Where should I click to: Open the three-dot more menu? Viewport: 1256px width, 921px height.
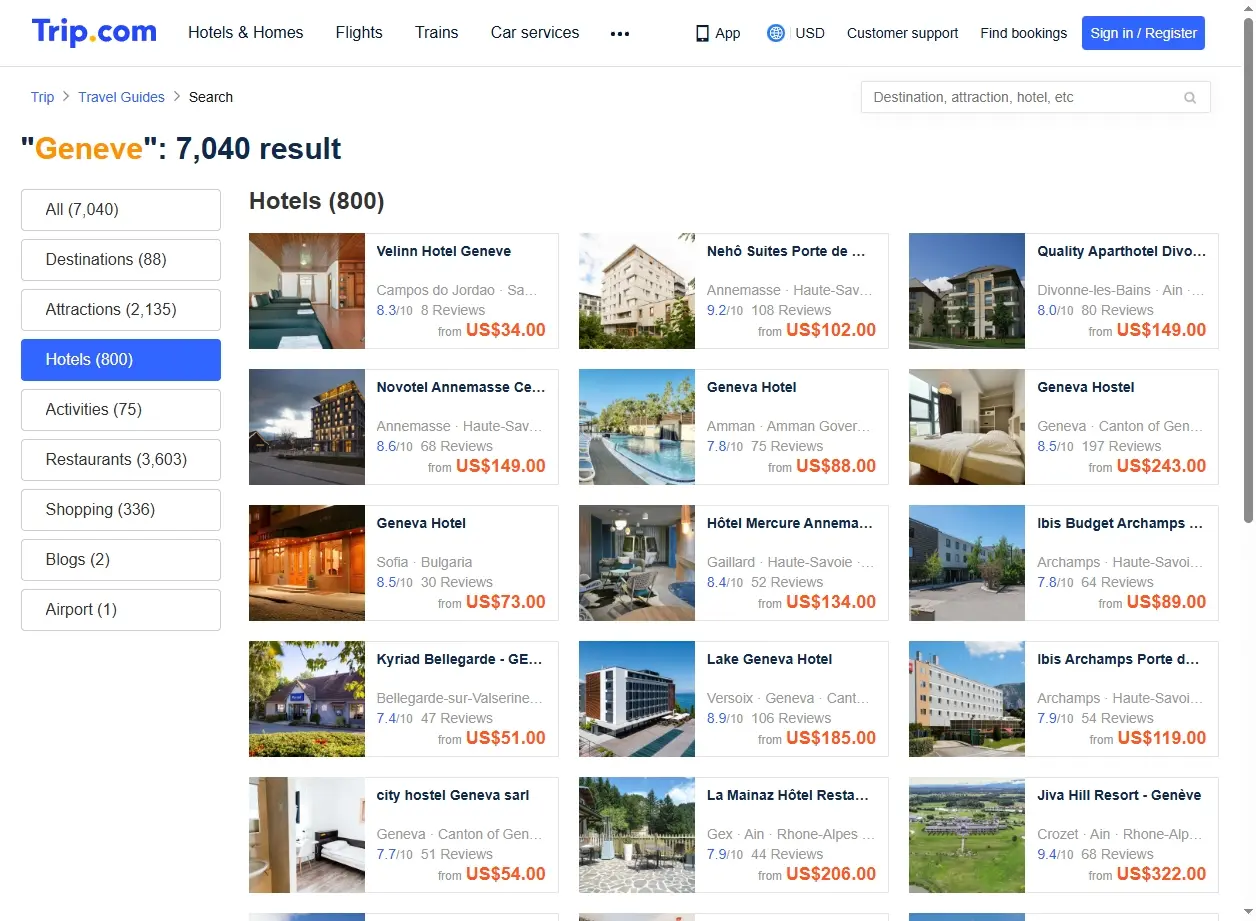point(620,33)
